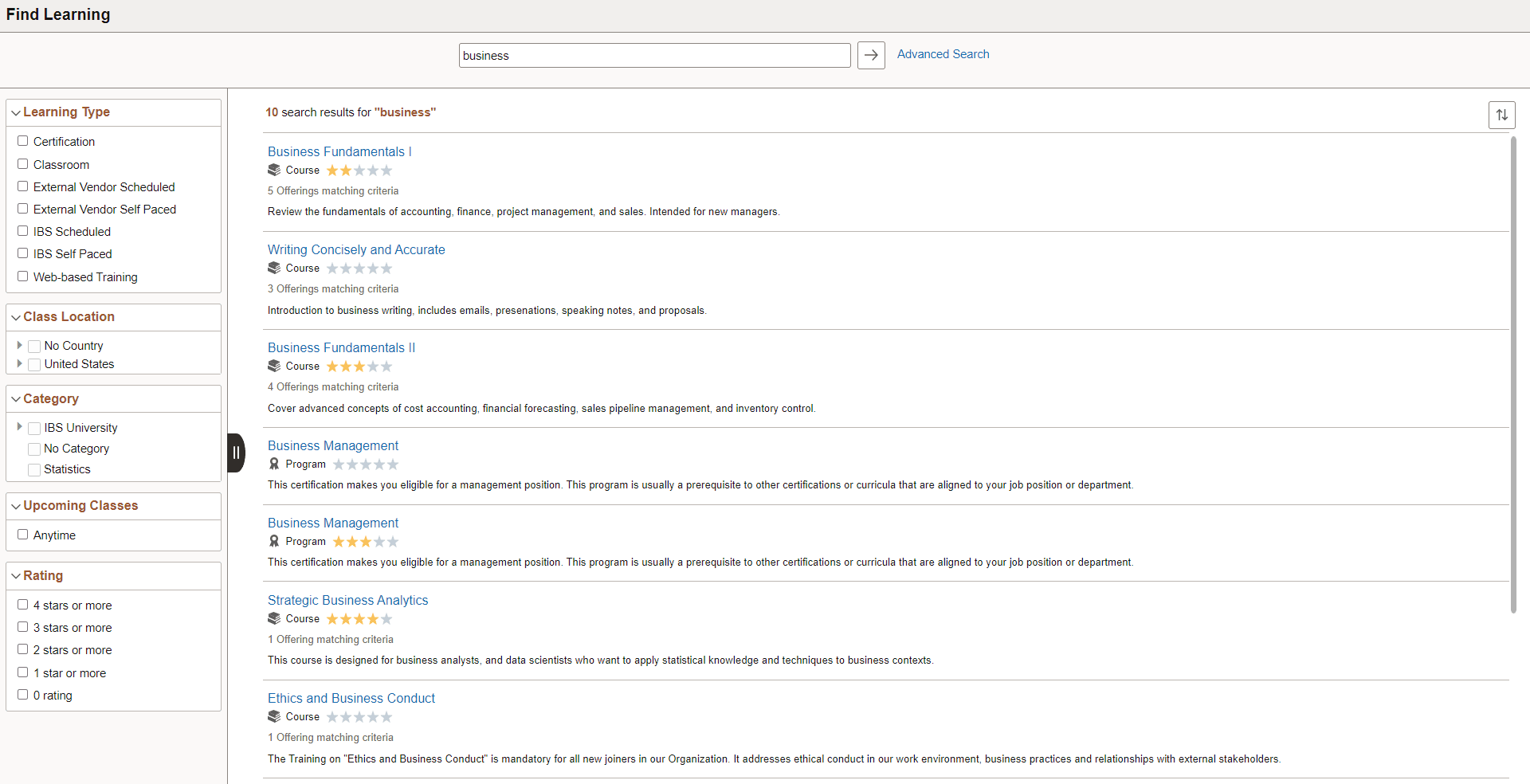The image size is (1530, 784).
Task: Check the Certification learning type
Action: (23, 141)
